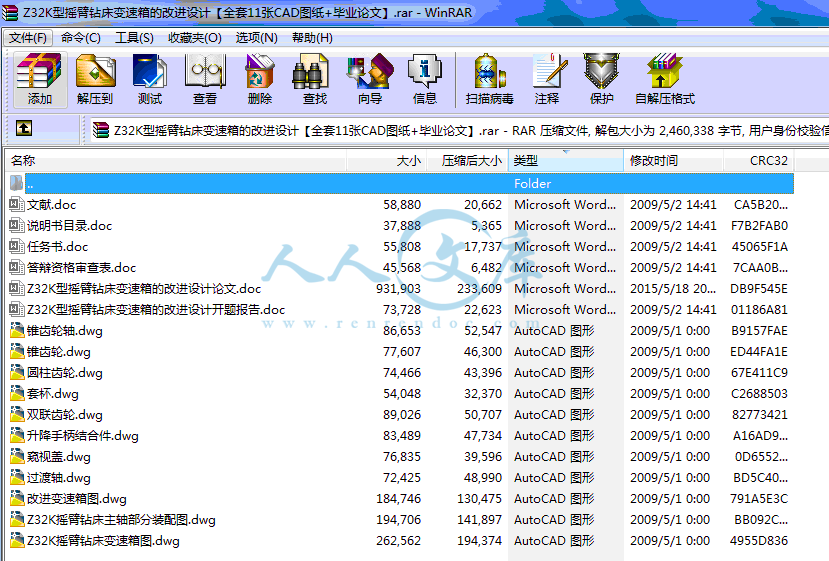Click the 测试 (Test) toolbar icon
Screen dimensions: 829x561
150,79
